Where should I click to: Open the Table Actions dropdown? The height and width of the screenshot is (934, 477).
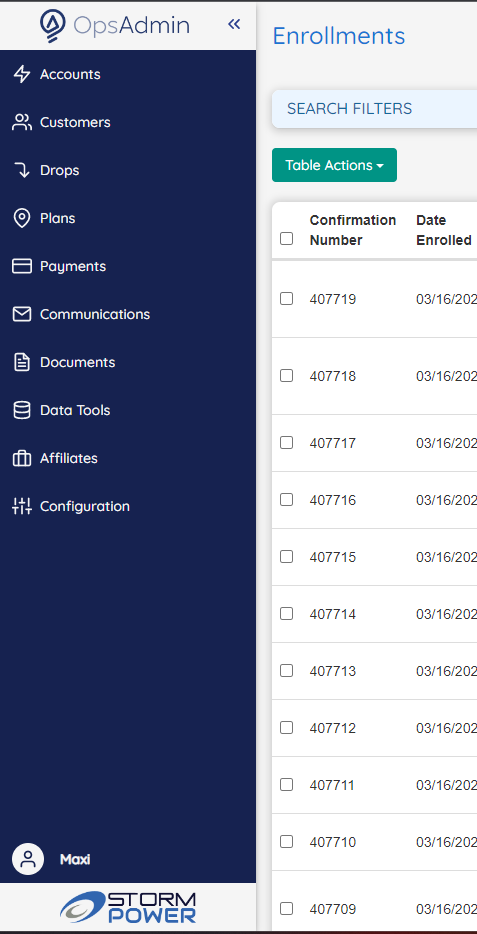334,165
